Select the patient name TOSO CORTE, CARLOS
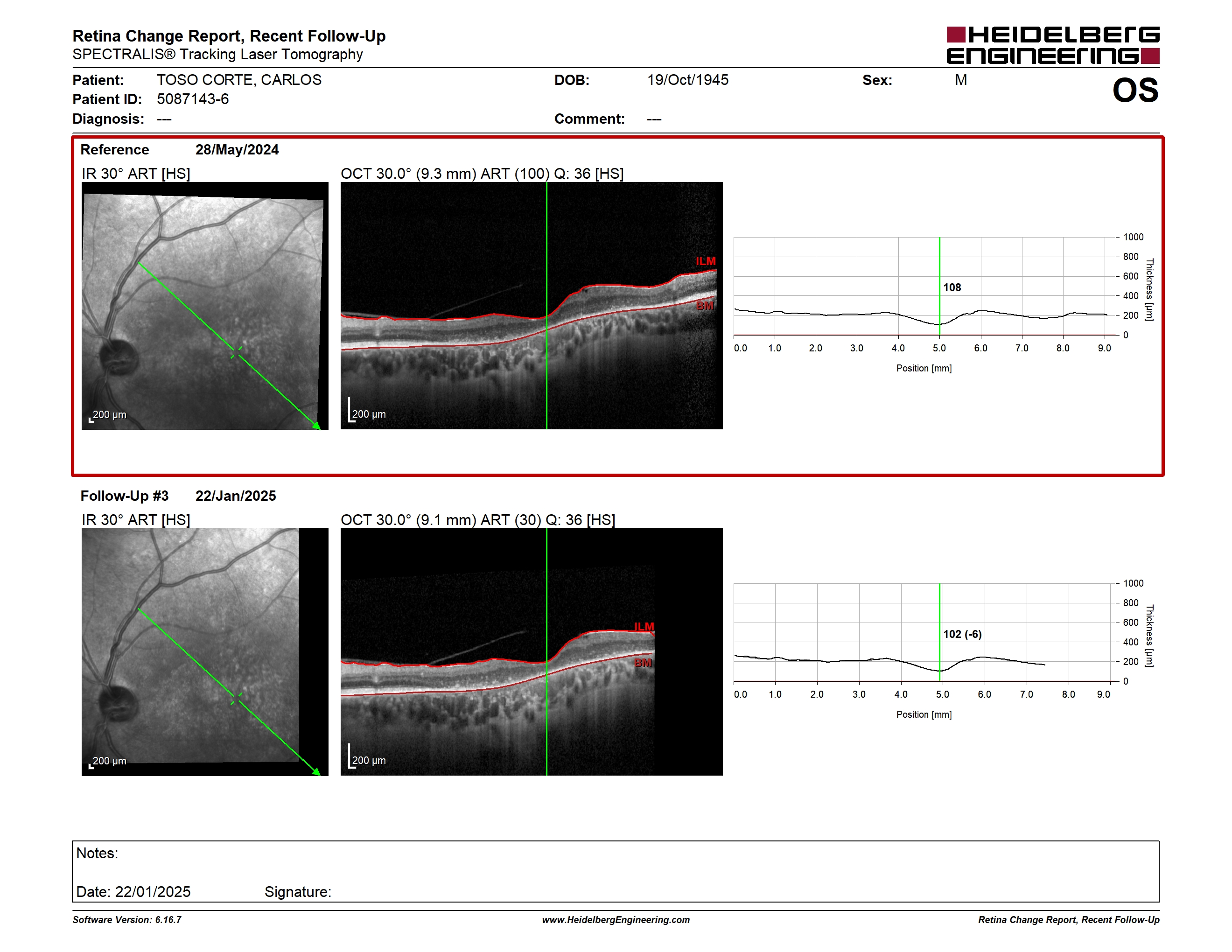Screen dimensions: 1232x952 point(239,80)
